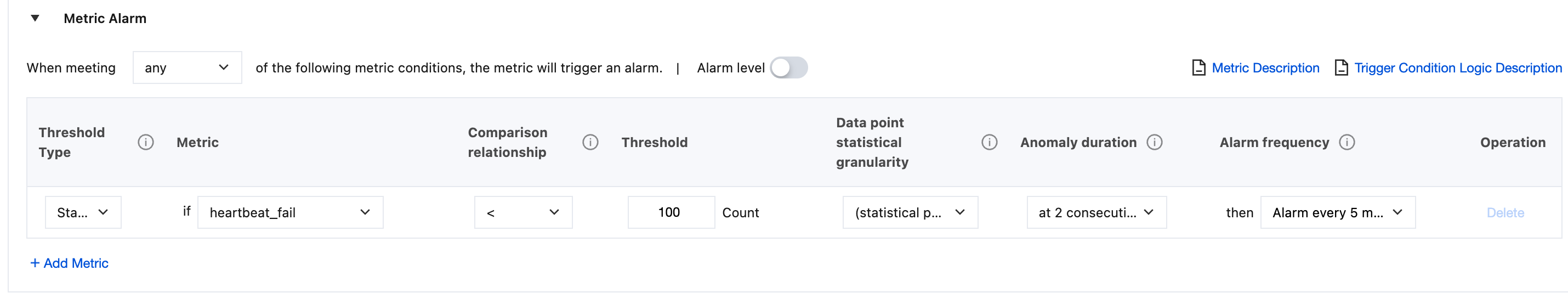
Task: Click the Delete operation link
Action: pyautogui.click(x=1505, y=212)
